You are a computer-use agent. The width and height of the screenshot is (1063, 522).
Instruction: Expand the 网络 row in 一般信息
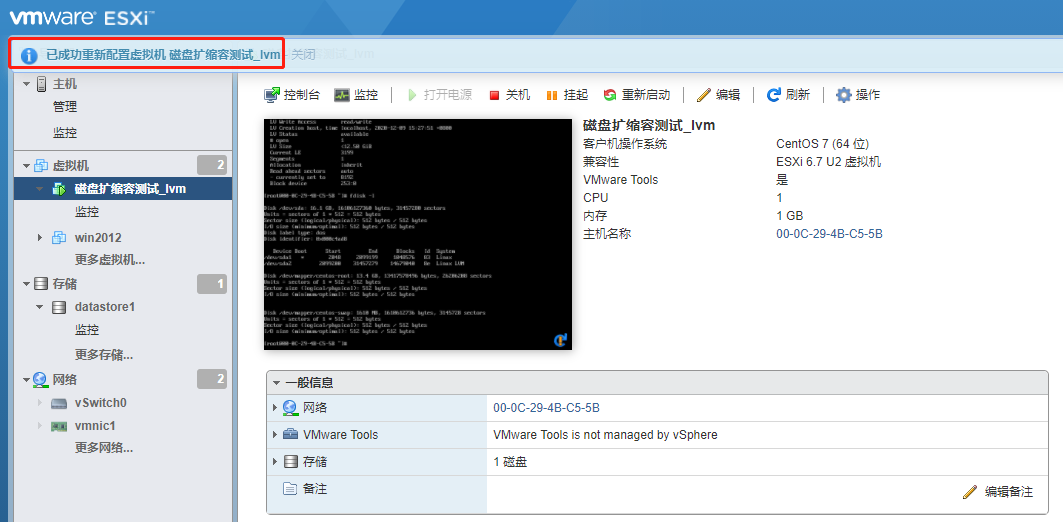275,407
